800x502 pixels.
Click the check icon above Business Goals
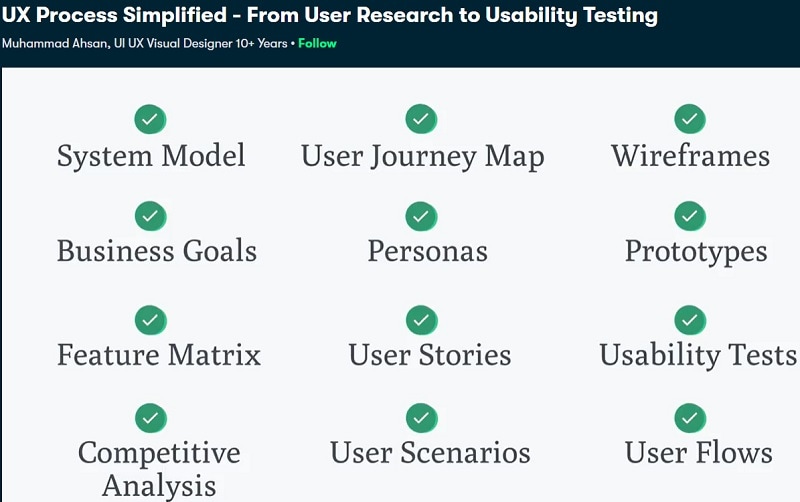click(150, 215)
